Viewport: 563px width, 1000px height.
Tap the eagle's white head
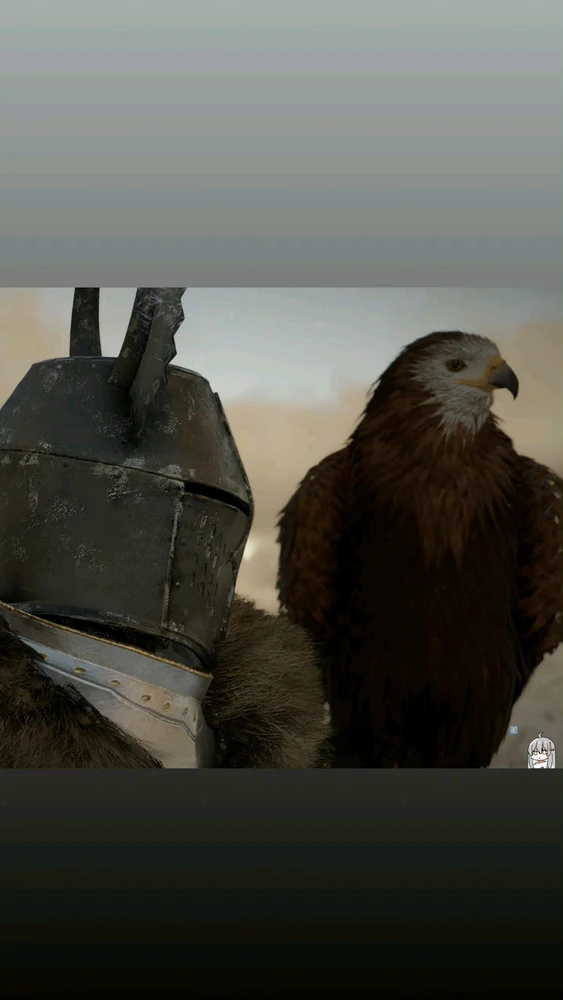(x=463, y=376)
